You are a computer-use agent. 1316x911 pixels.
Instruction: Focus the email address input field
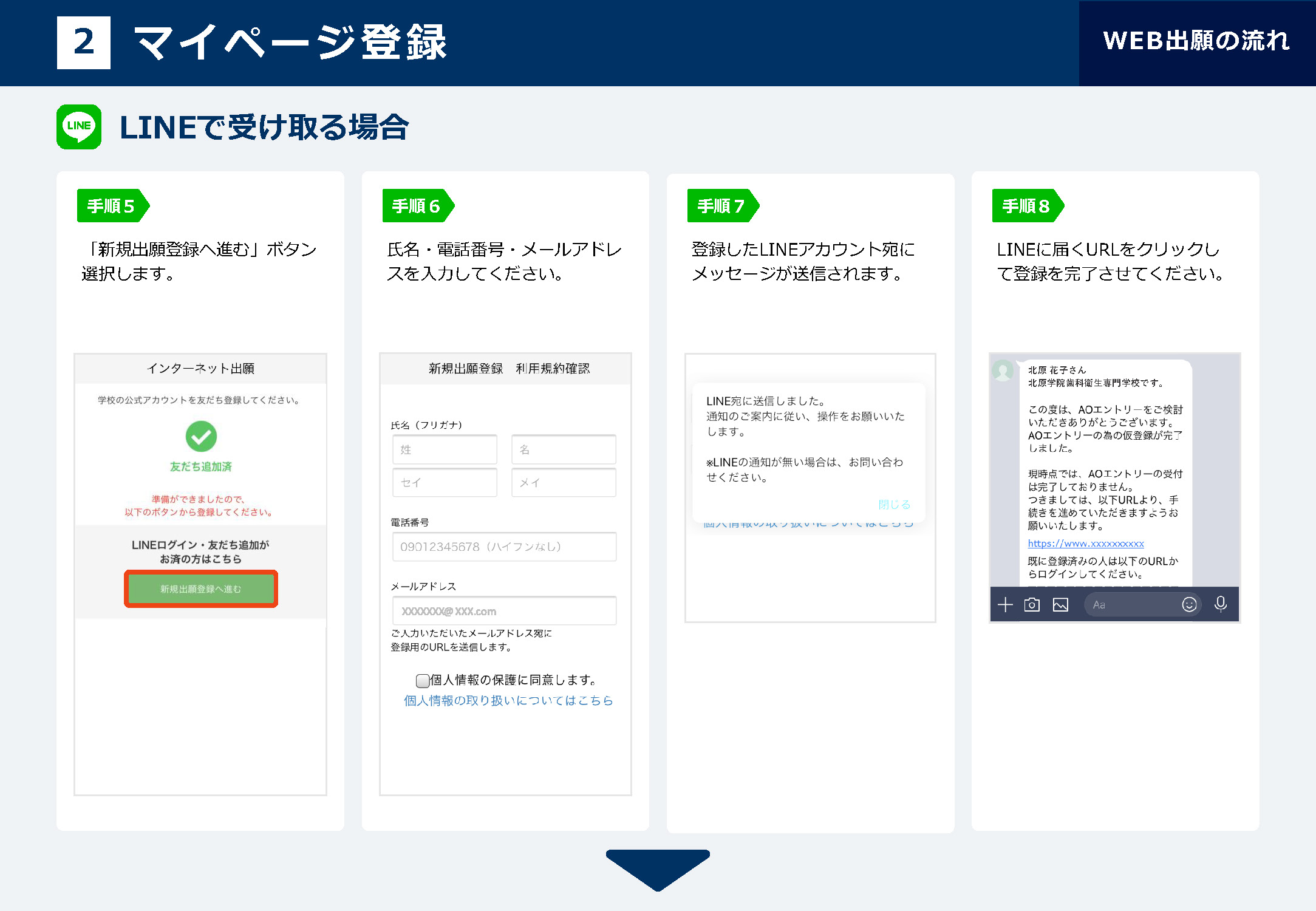pos(504,611)
